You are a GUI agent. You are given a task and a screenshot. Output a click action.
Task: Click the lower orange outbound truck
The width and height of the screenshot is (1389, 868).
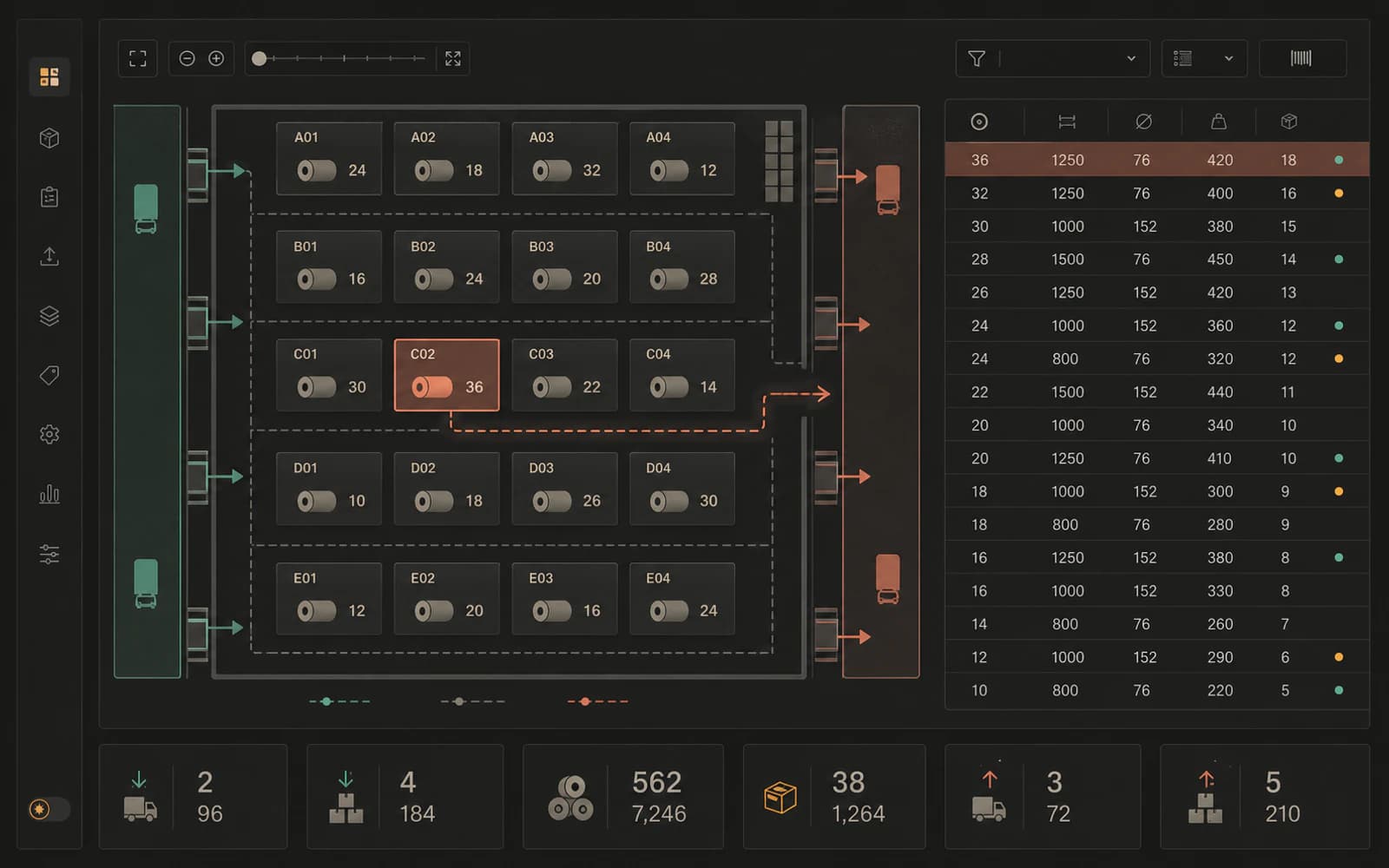(887, 579)
